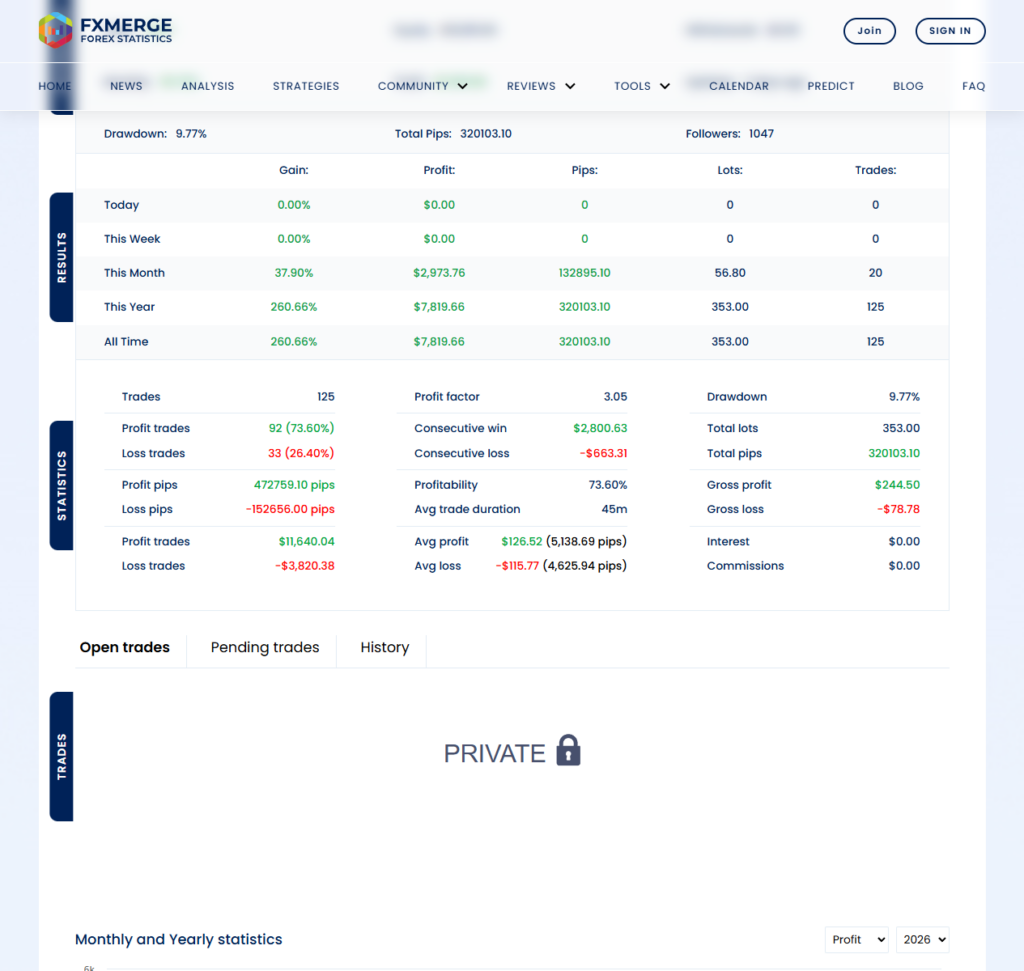
Task: Click the Lots column header
Action: [729, 170]
